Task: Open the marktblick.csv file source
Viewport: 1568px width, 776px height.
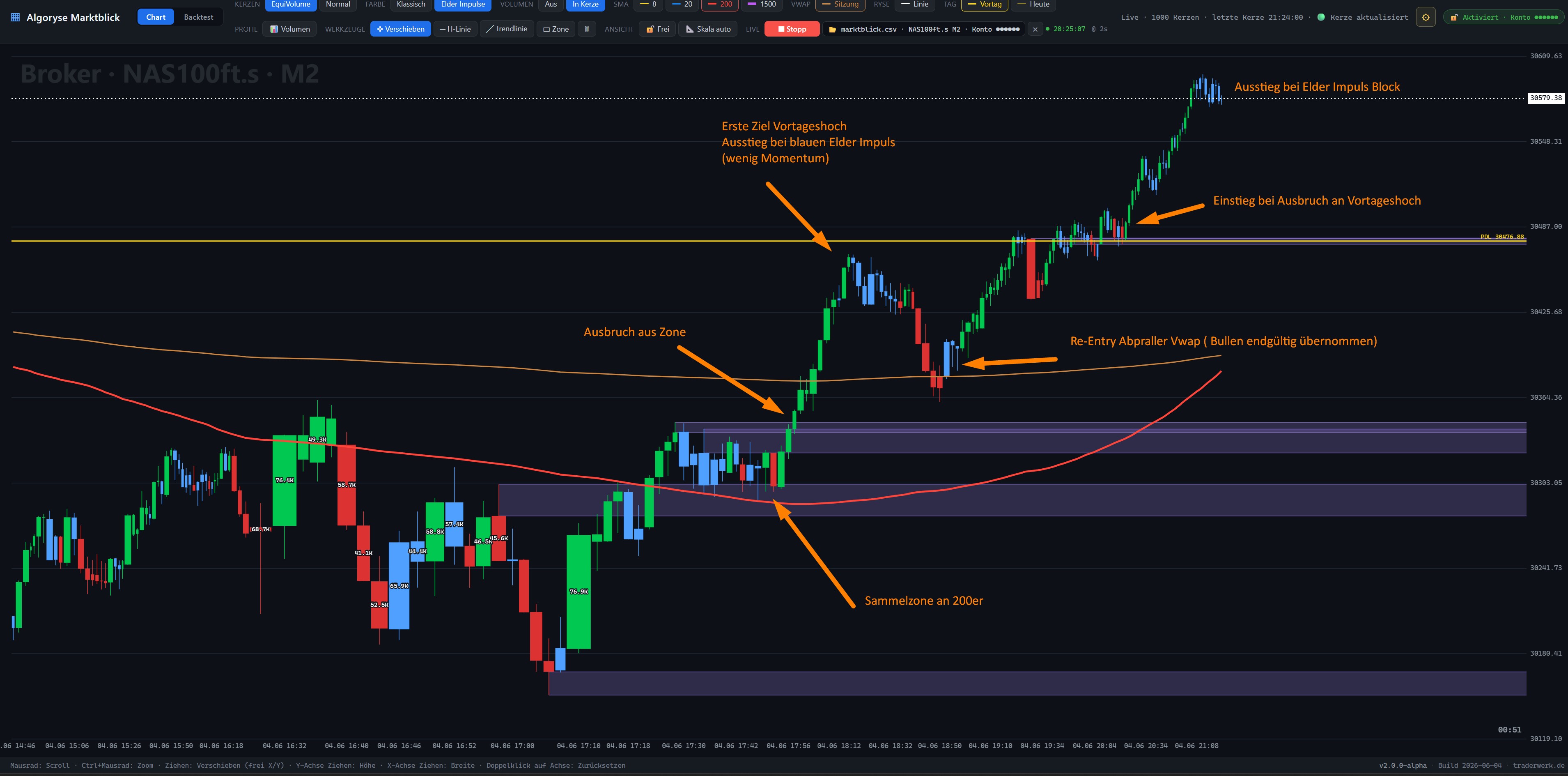Action: coord(924,29)
